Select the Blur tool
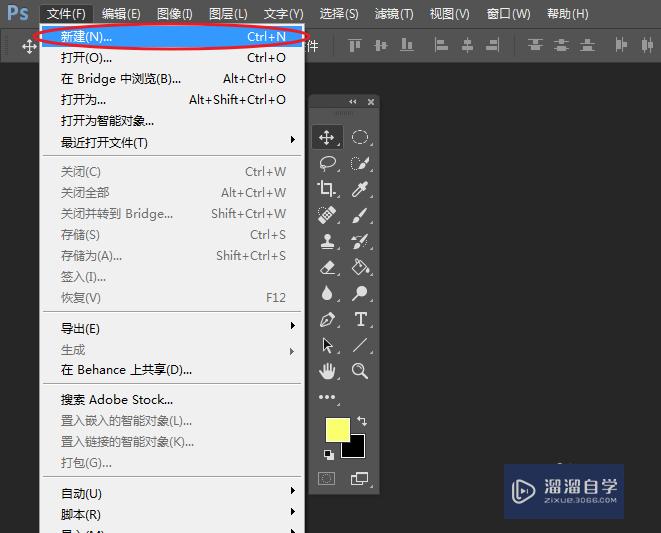Viewport: 661px width, 533px height. pos(327,293)
